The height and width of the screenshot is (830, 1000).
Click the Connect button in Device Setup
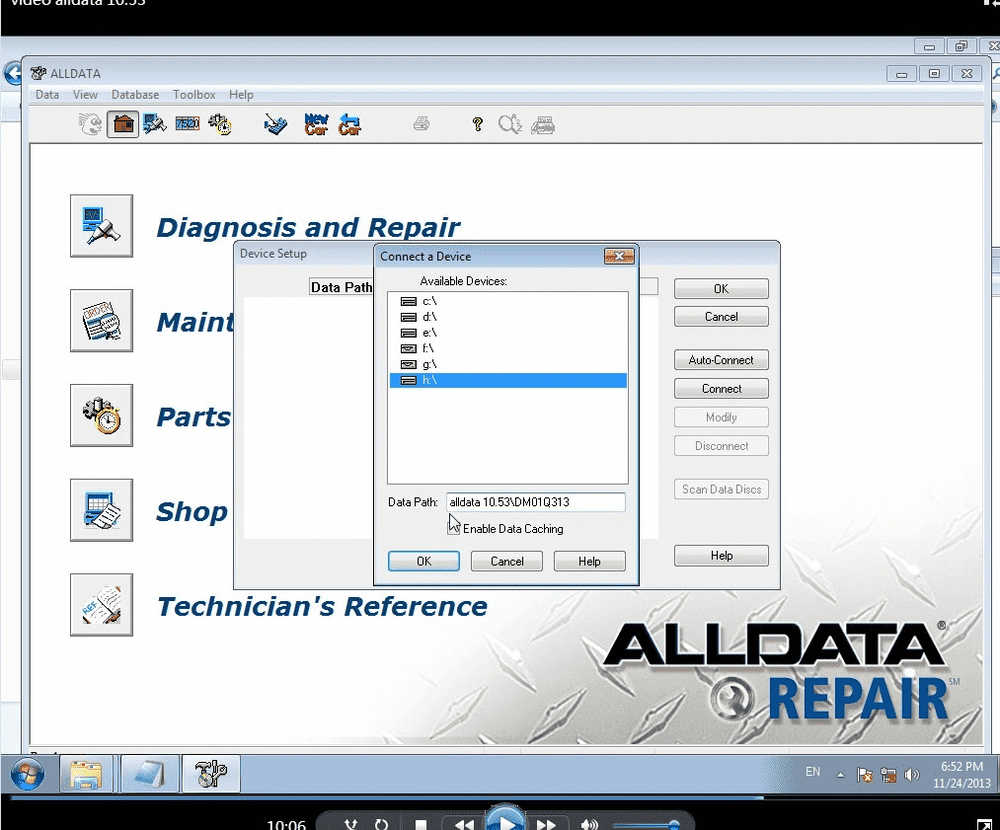point(721,389)
